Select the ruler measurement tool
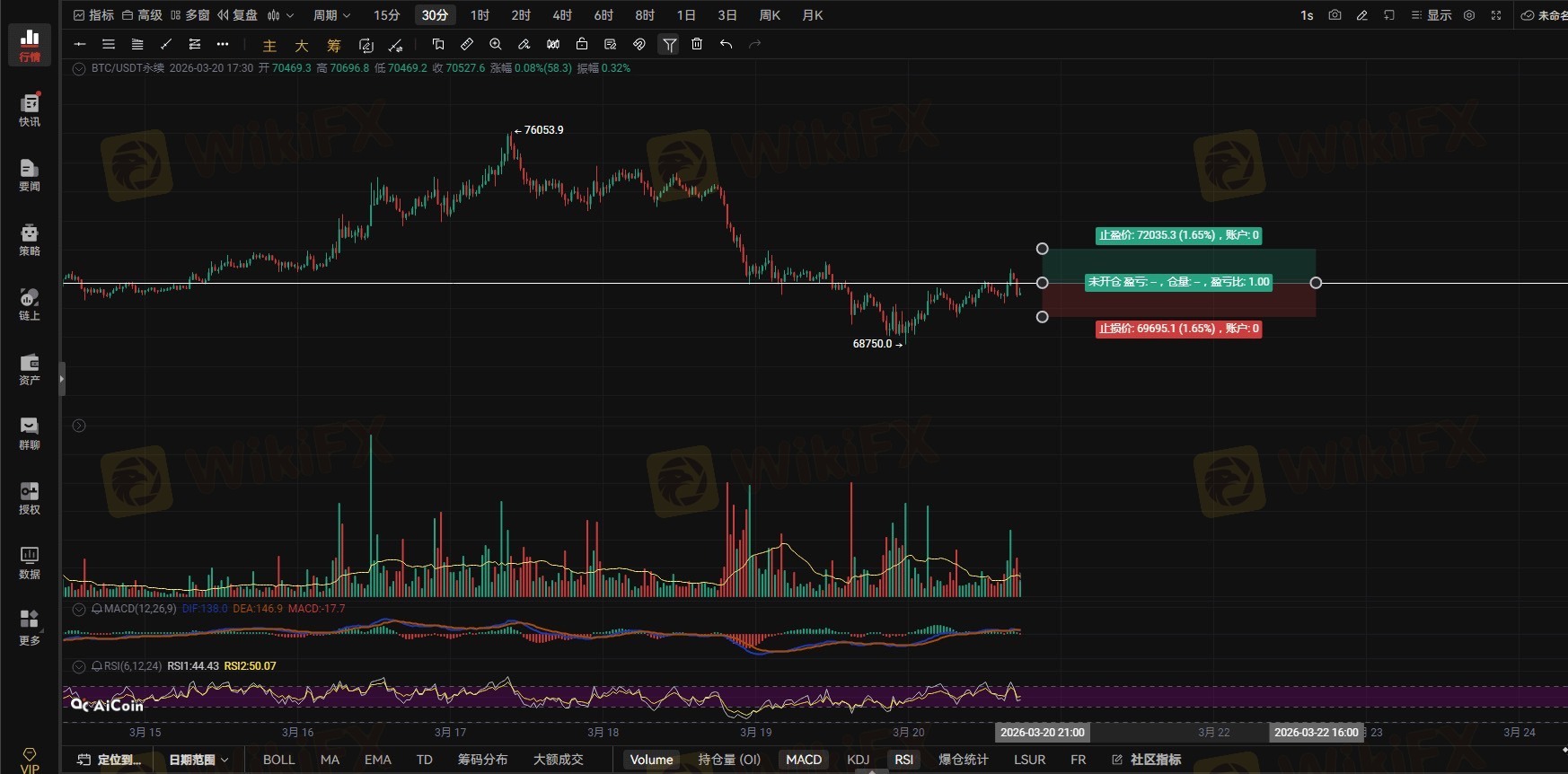 click(x=467, y=44)
